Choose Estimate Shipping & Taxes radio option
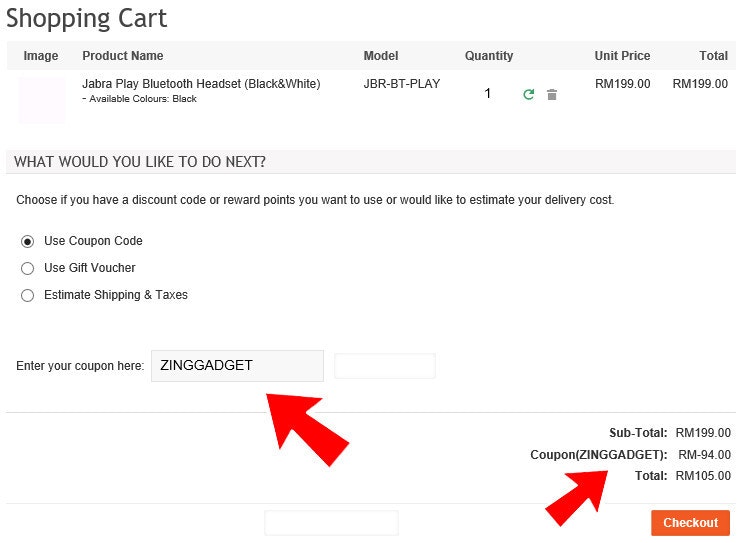Viewport: 748px width, 543px height. (28, 295)
